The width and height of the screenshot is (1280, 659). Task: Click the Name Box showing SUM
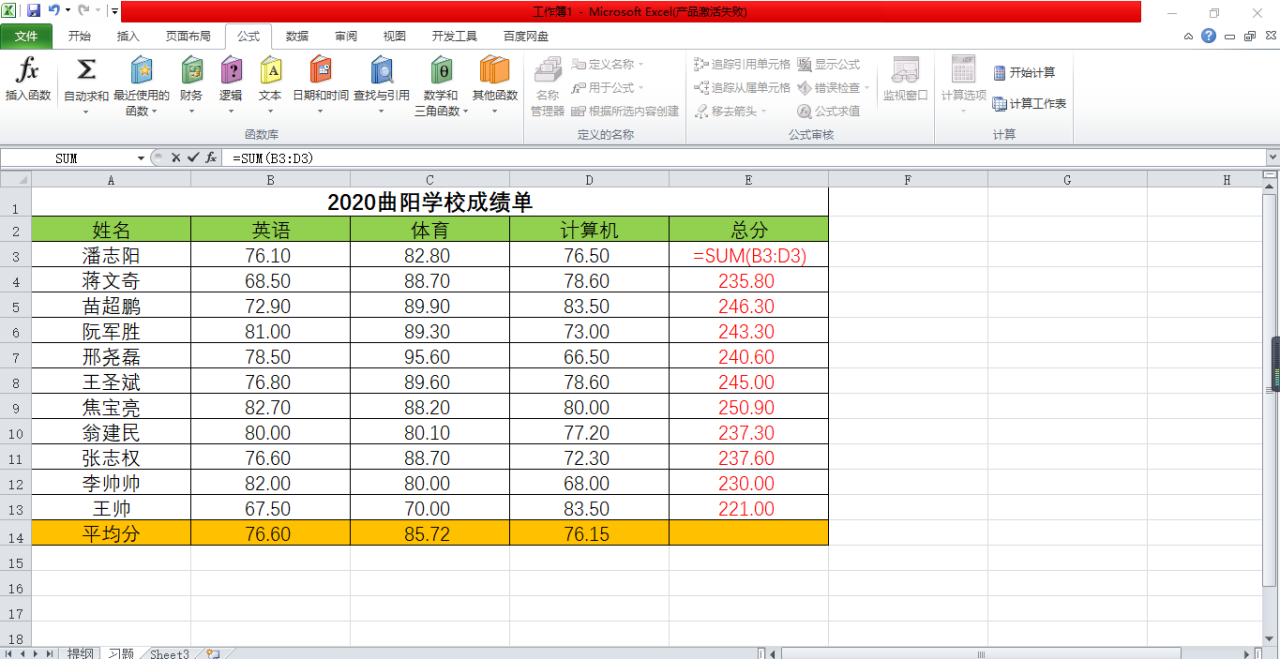[x=67, y=158]
